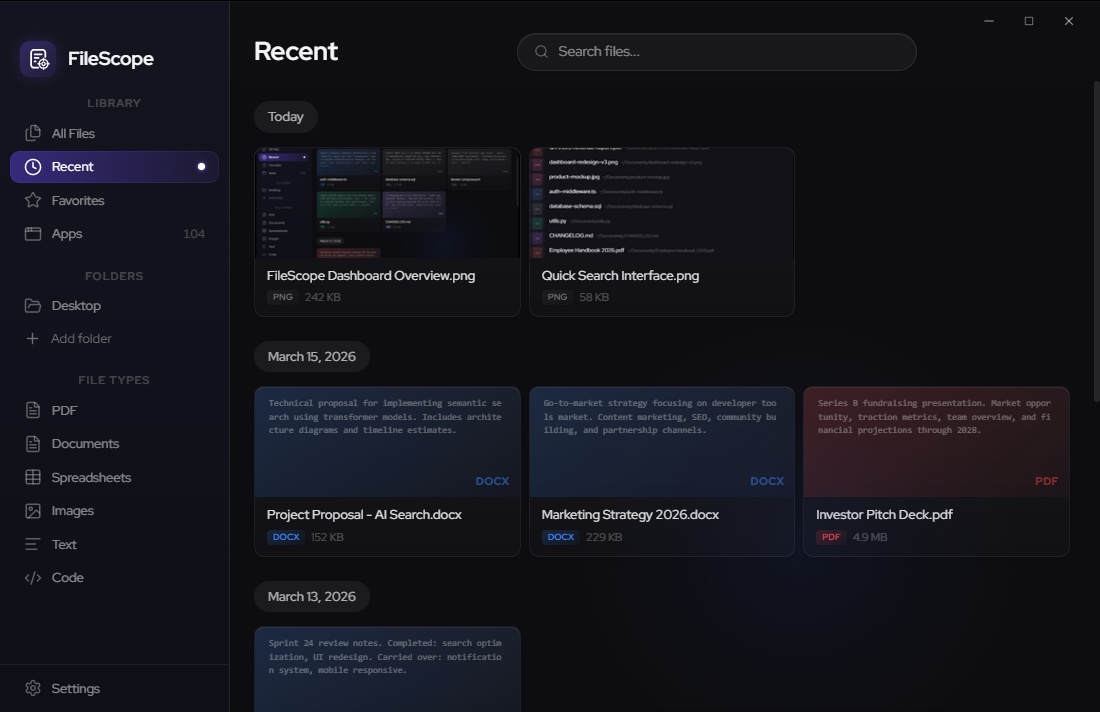This screenshot has height=712, width=1100.
Task: Open Quick Search Interface.png
Action: tap(661, 230)
